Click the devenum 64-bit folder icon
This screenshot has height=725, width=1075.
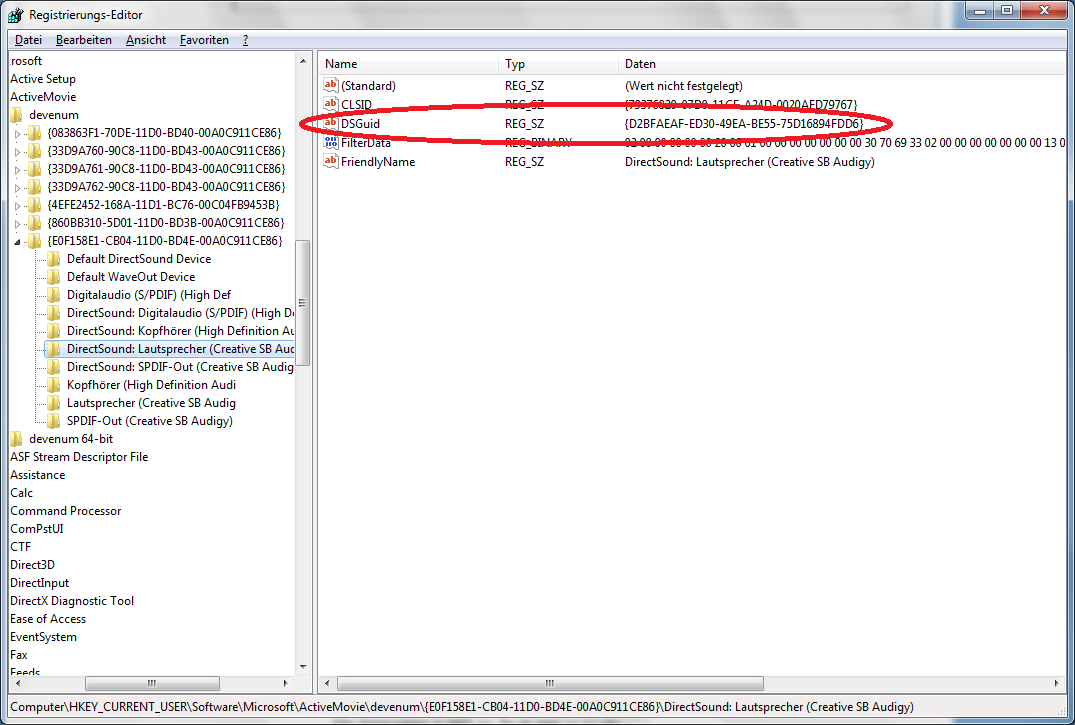pyautogui.click(x=16, y=438)
